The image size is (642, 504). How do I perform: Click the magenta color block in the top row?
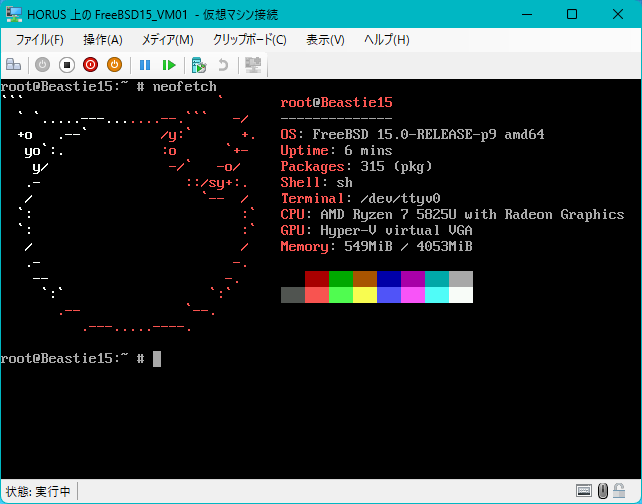pos(413,279)
